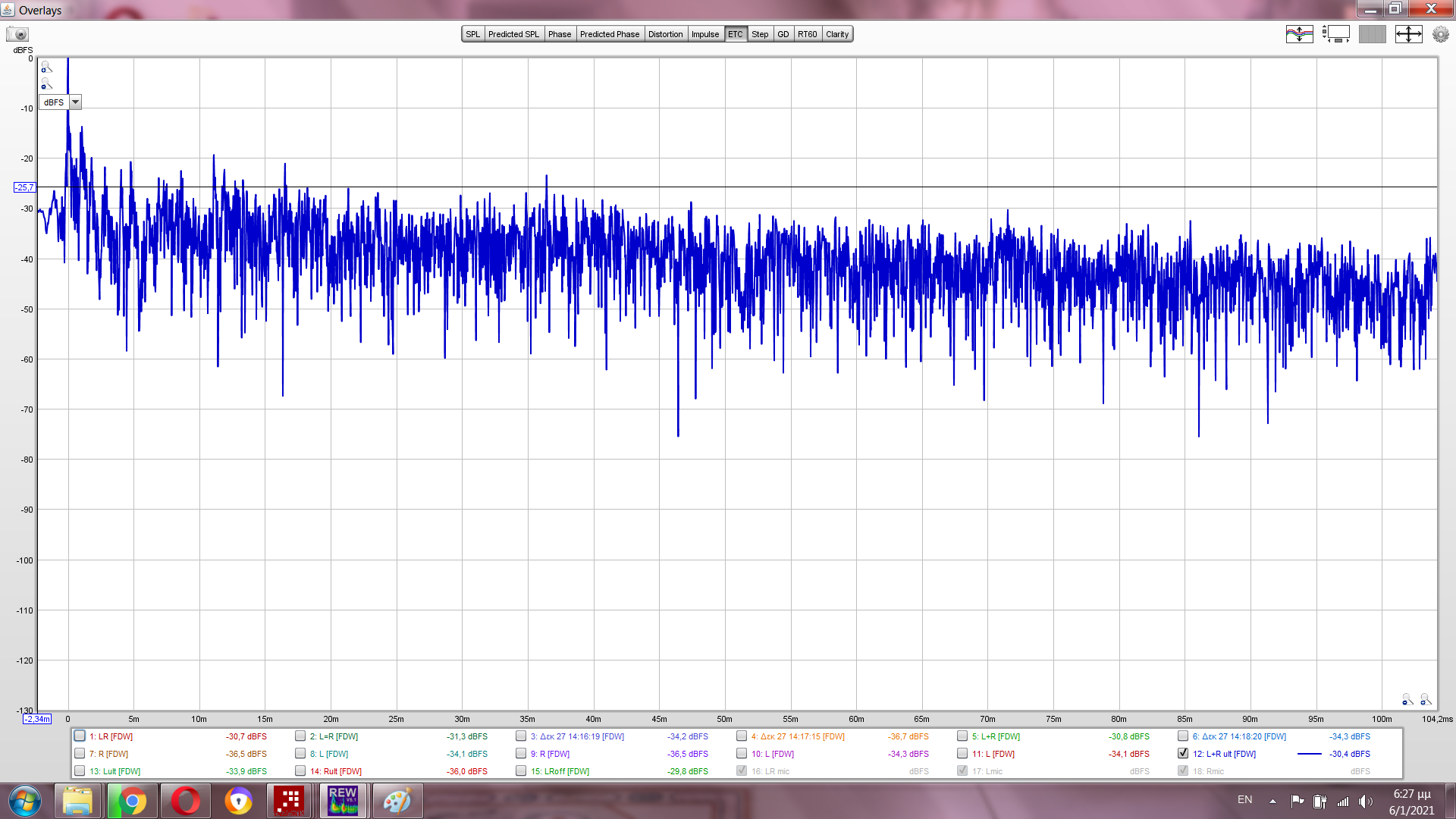1456x819 pixels.
Task: Zoom out vertical axis magnifier minus
Action: click(46, 84)
